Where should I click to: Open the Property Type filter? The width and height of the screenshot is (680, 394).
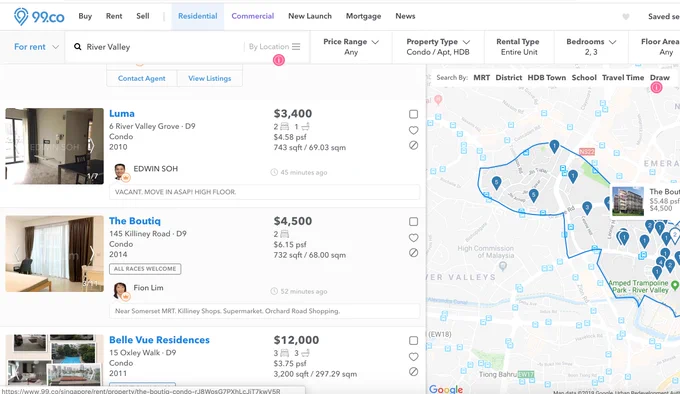[x=438, y=47]
